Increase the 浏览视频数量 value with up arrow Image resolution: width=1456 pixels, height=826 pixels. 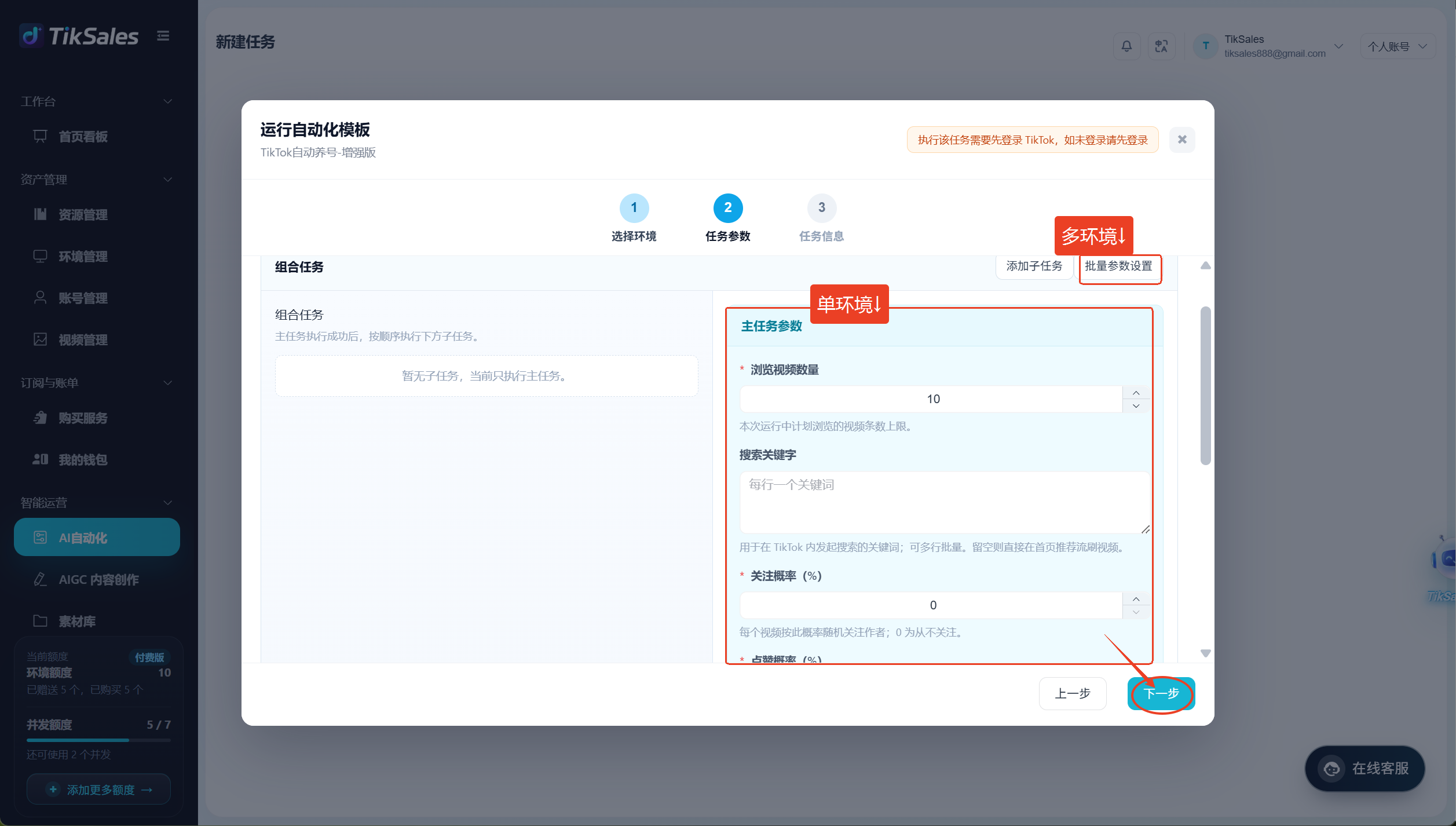point(1136,393)
